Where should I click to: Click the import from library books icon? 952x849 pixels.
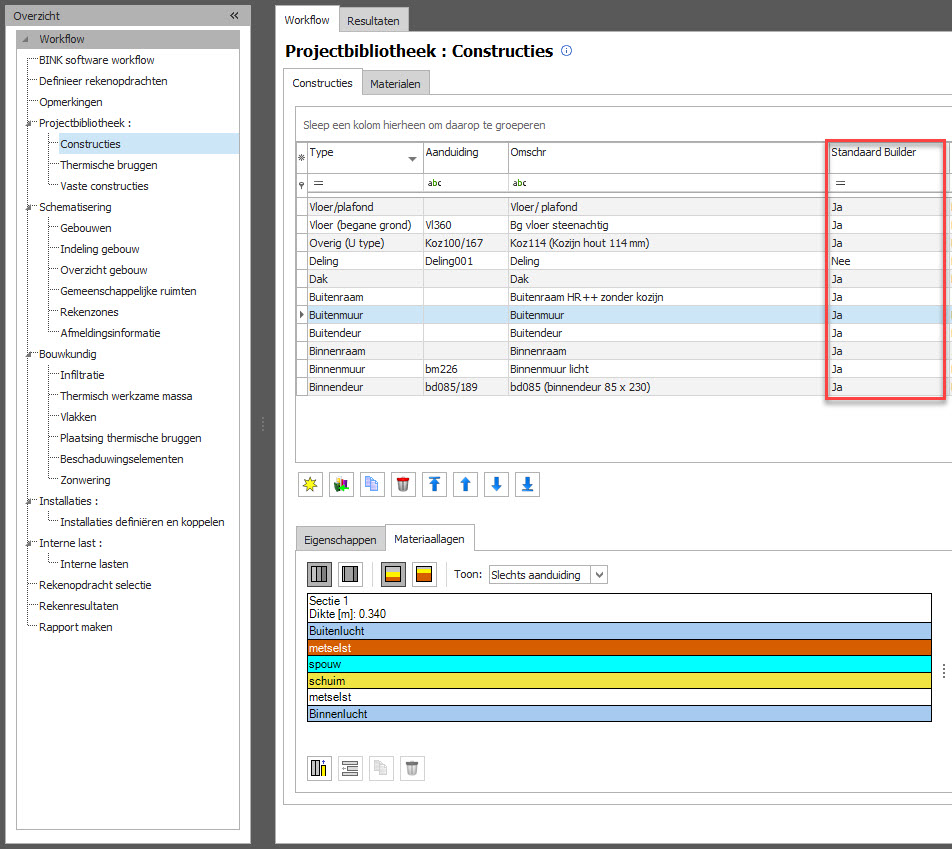342,485
